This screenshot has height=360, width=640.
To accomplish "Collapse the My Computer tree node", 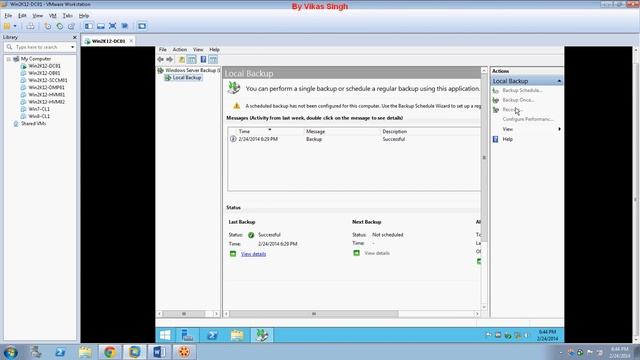I will click(x=8, y=59).
